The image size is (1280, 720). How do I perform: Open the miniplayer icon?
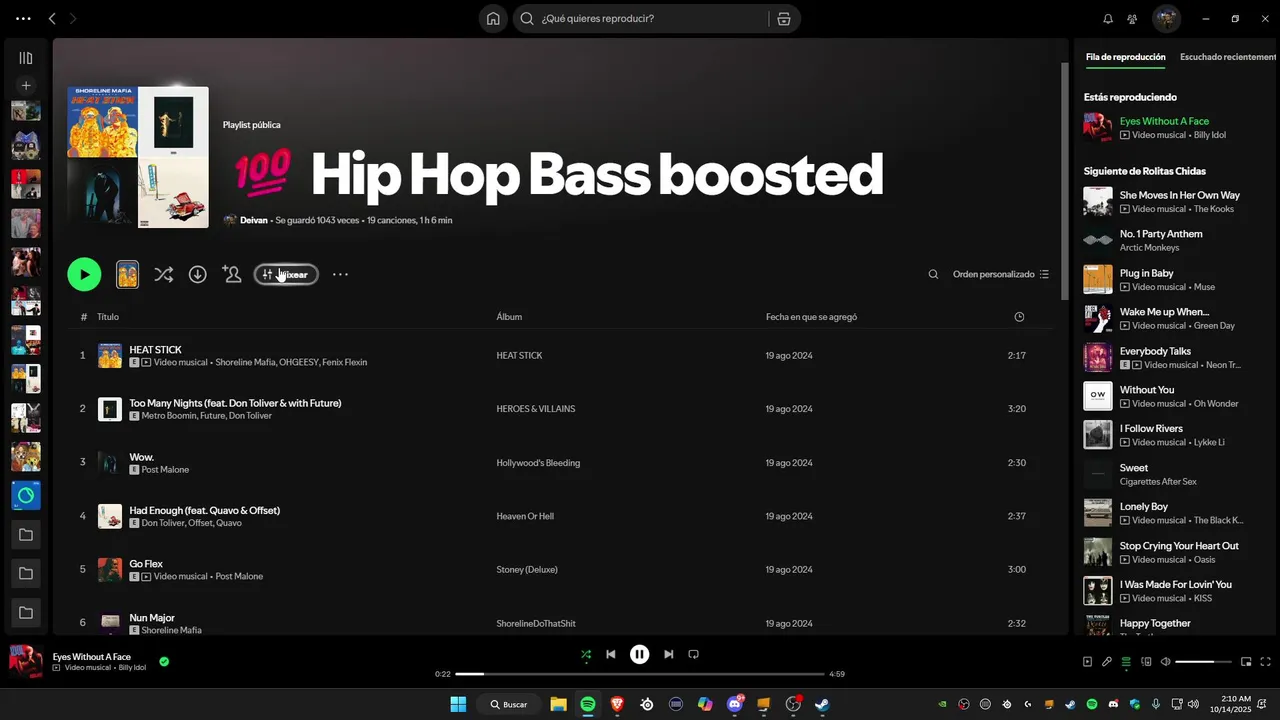pos(1246,661)
